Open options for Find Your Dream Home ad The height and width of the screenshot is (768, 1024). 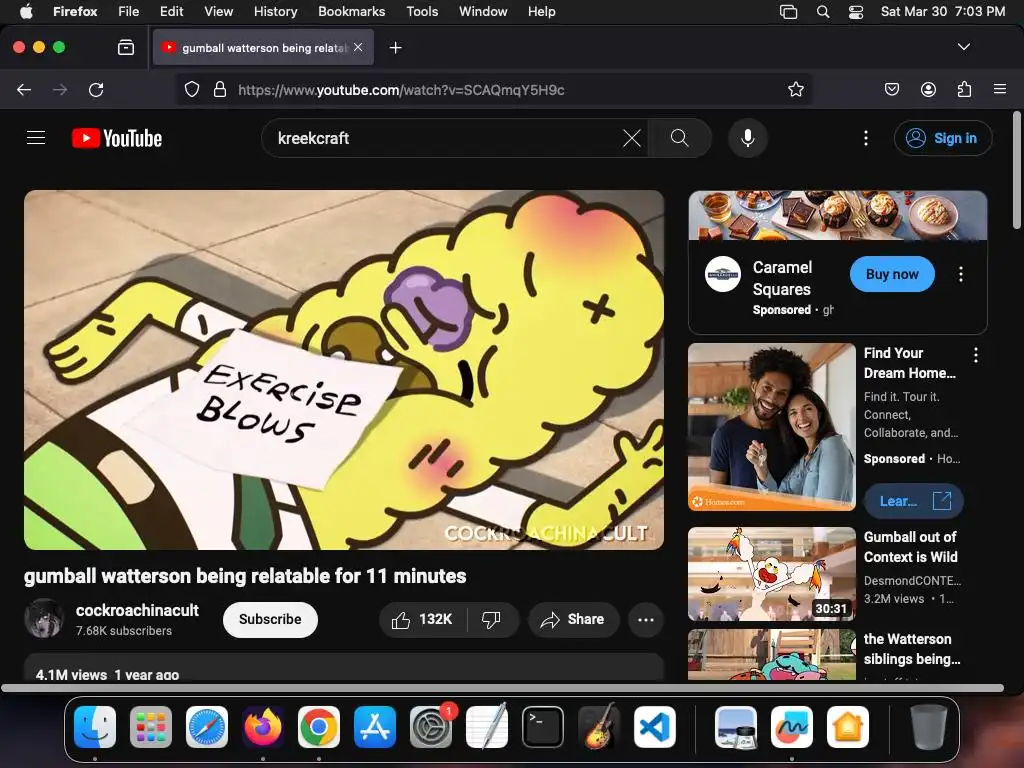point(976,355)
